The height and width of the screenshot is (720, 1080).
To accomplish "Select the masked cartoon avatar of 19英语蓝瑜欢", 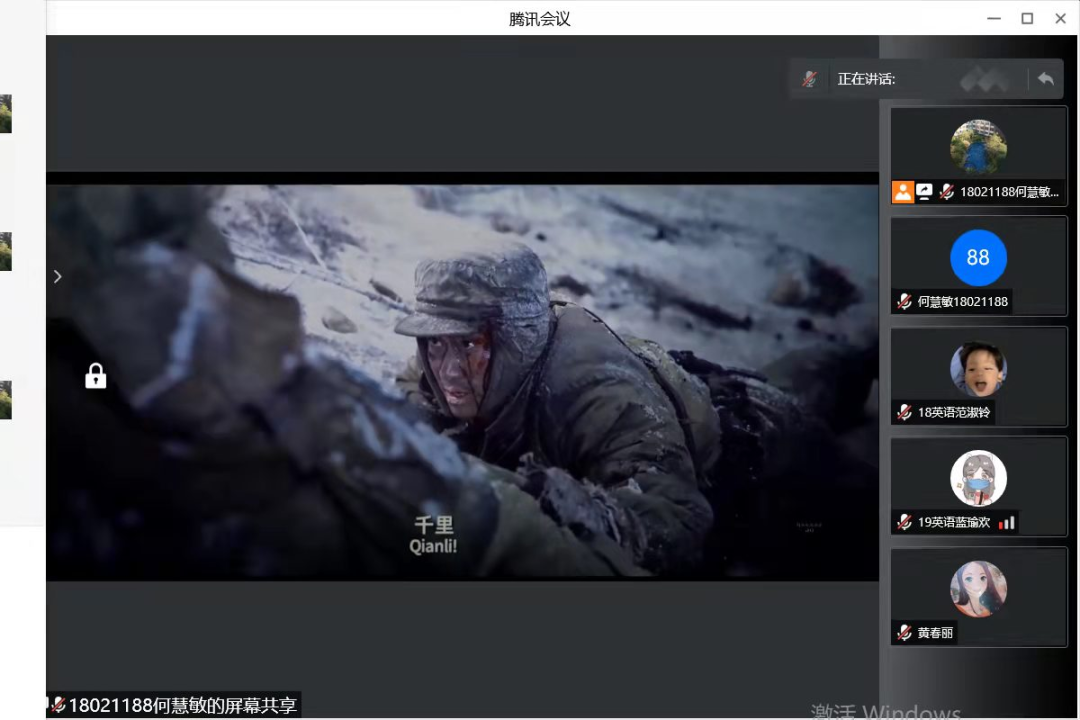I will [978, 478].
